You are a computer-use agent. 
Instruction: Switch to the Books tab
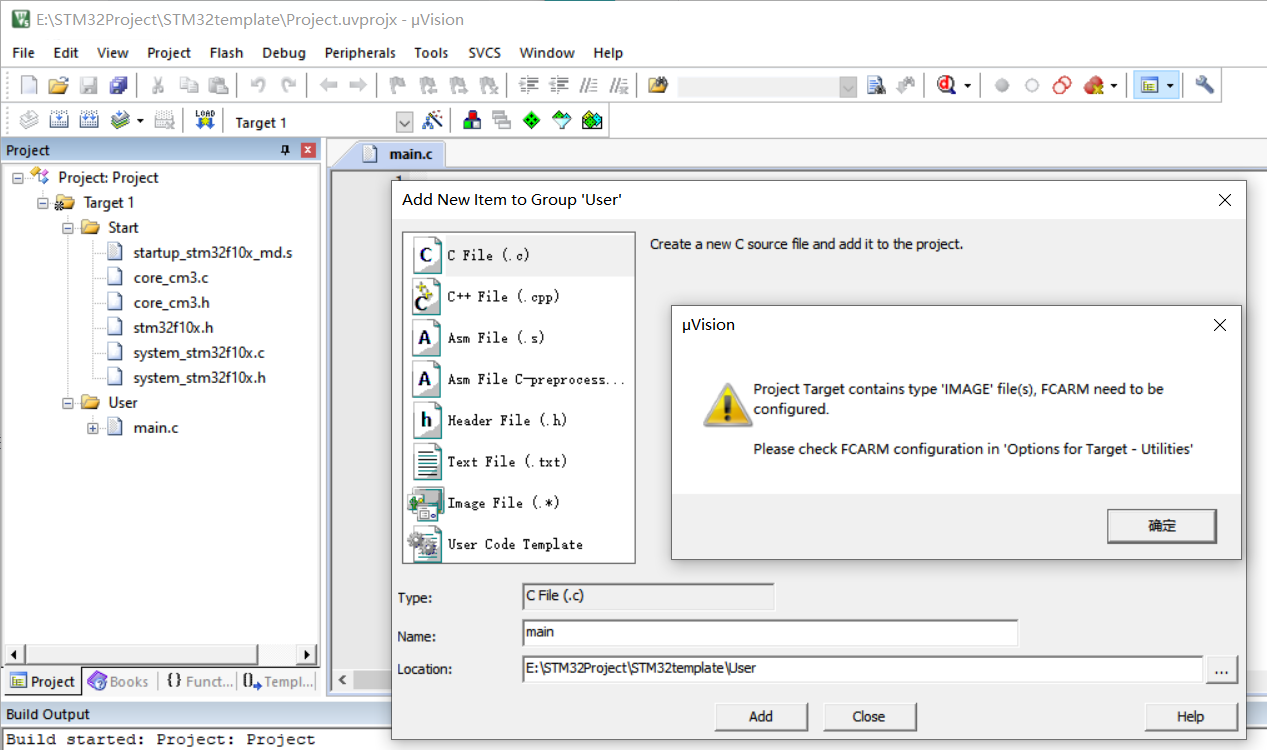[x=119, y=681]
